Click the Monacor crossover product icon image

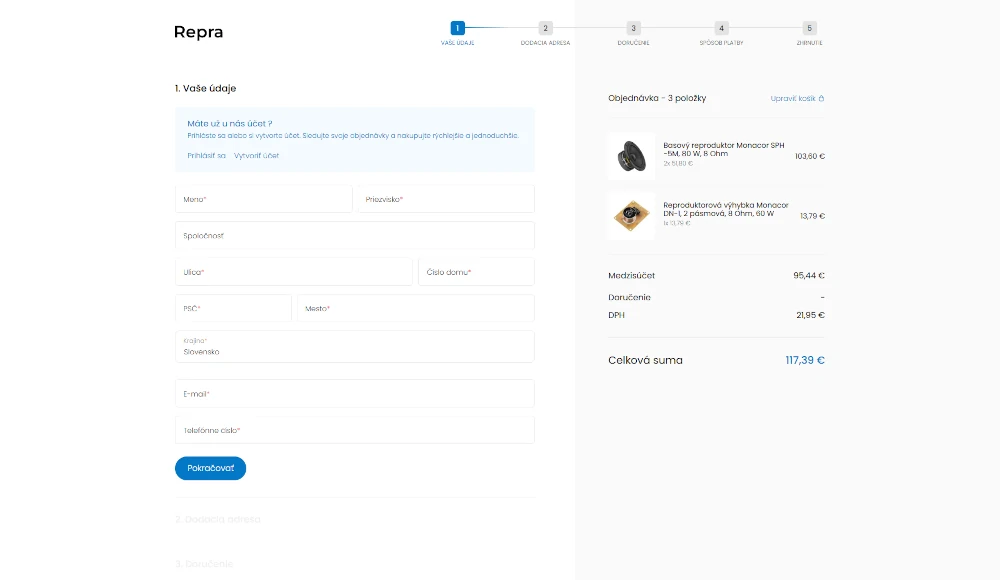click(x=631, y=215)
